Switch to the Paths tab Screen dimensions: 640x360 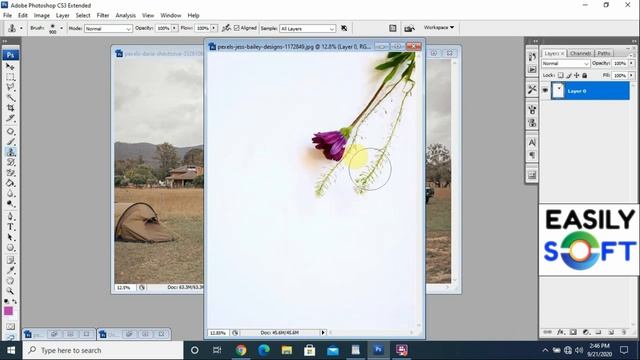point(603,53)
